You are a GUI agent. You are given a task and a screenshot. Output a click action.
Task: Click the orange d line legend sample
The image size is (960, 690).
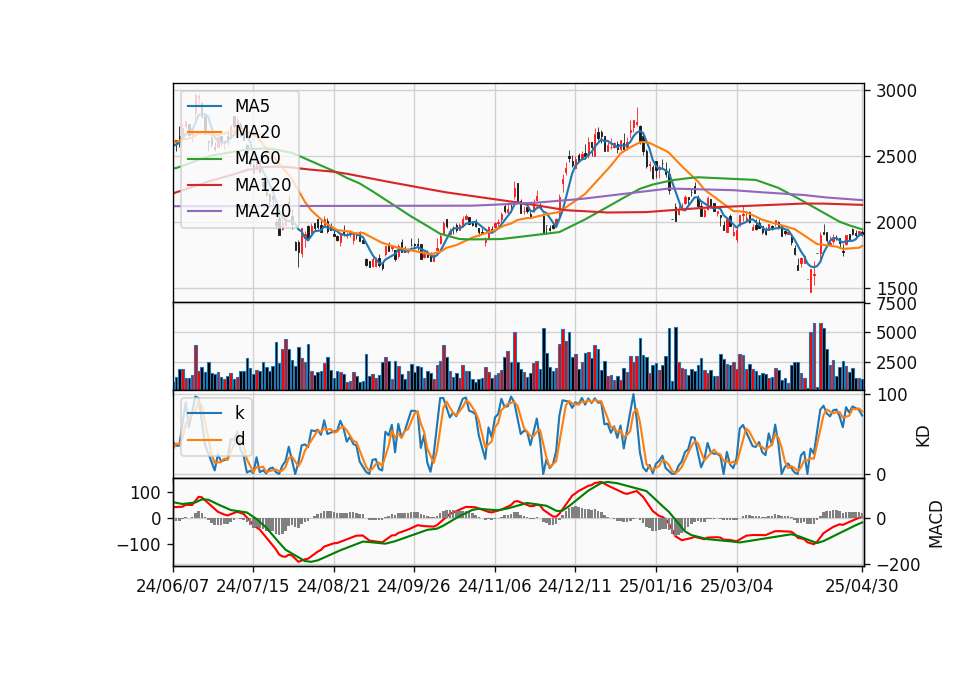tap(204, 440)
